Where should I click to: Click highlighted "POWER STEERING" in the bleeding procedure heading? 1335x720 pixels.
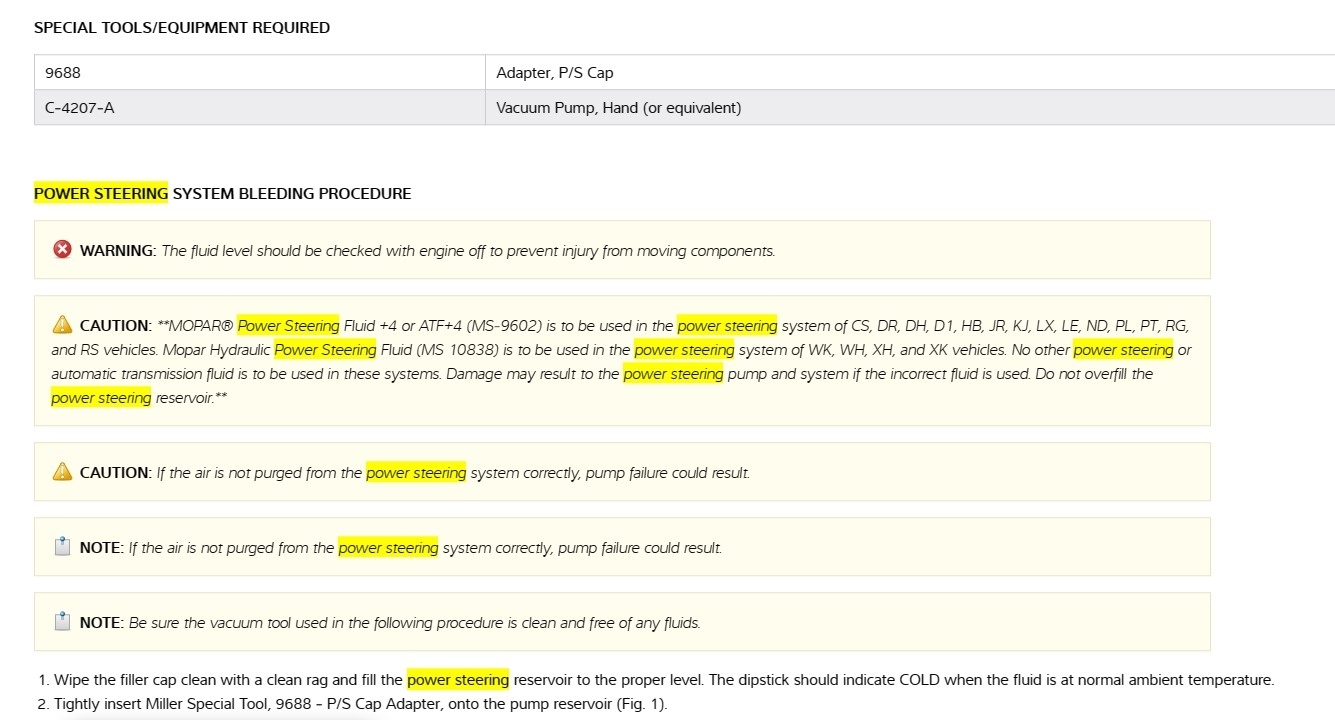101,194
